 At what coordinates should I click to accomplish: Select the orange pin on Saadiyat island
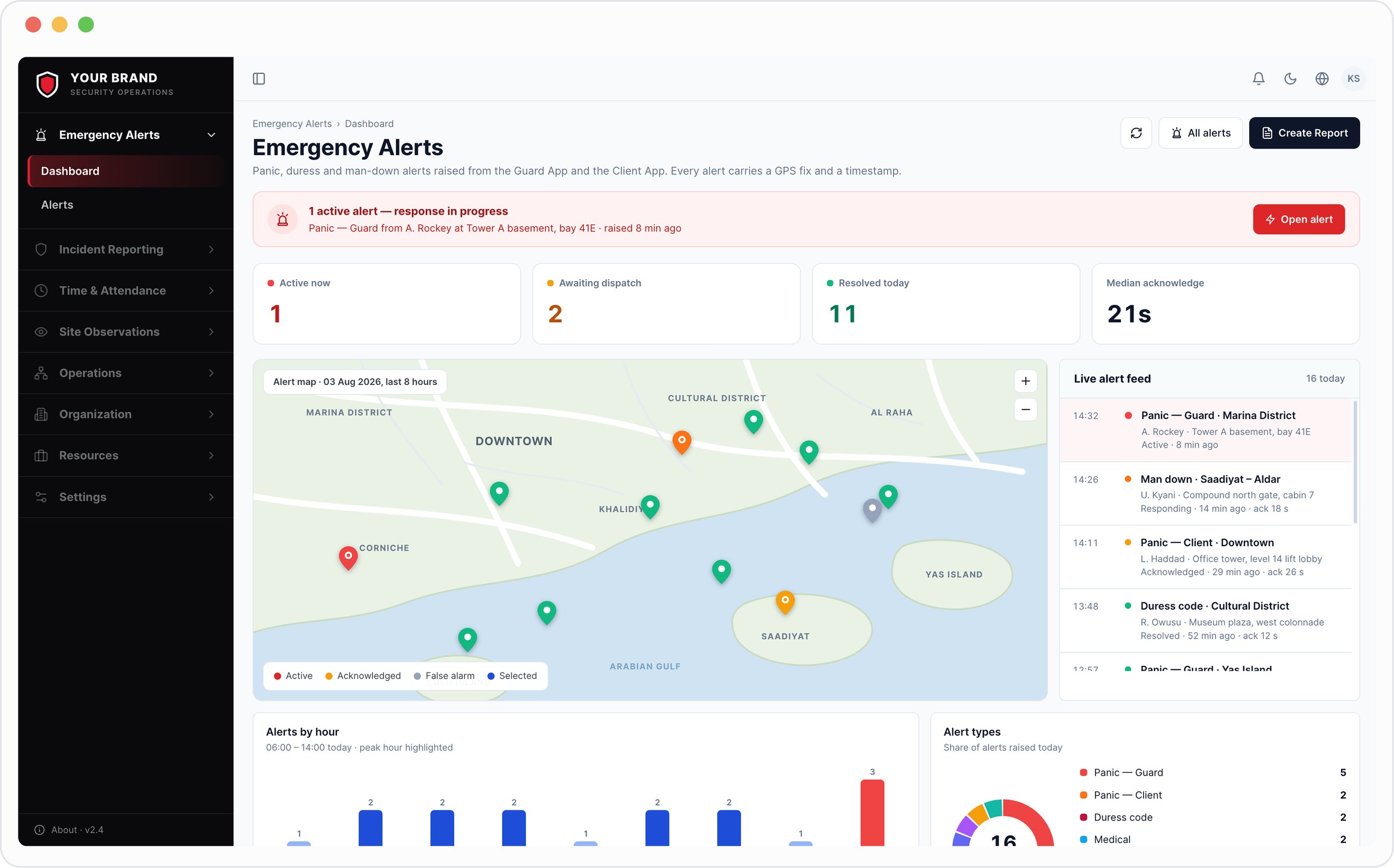(785, 602)
